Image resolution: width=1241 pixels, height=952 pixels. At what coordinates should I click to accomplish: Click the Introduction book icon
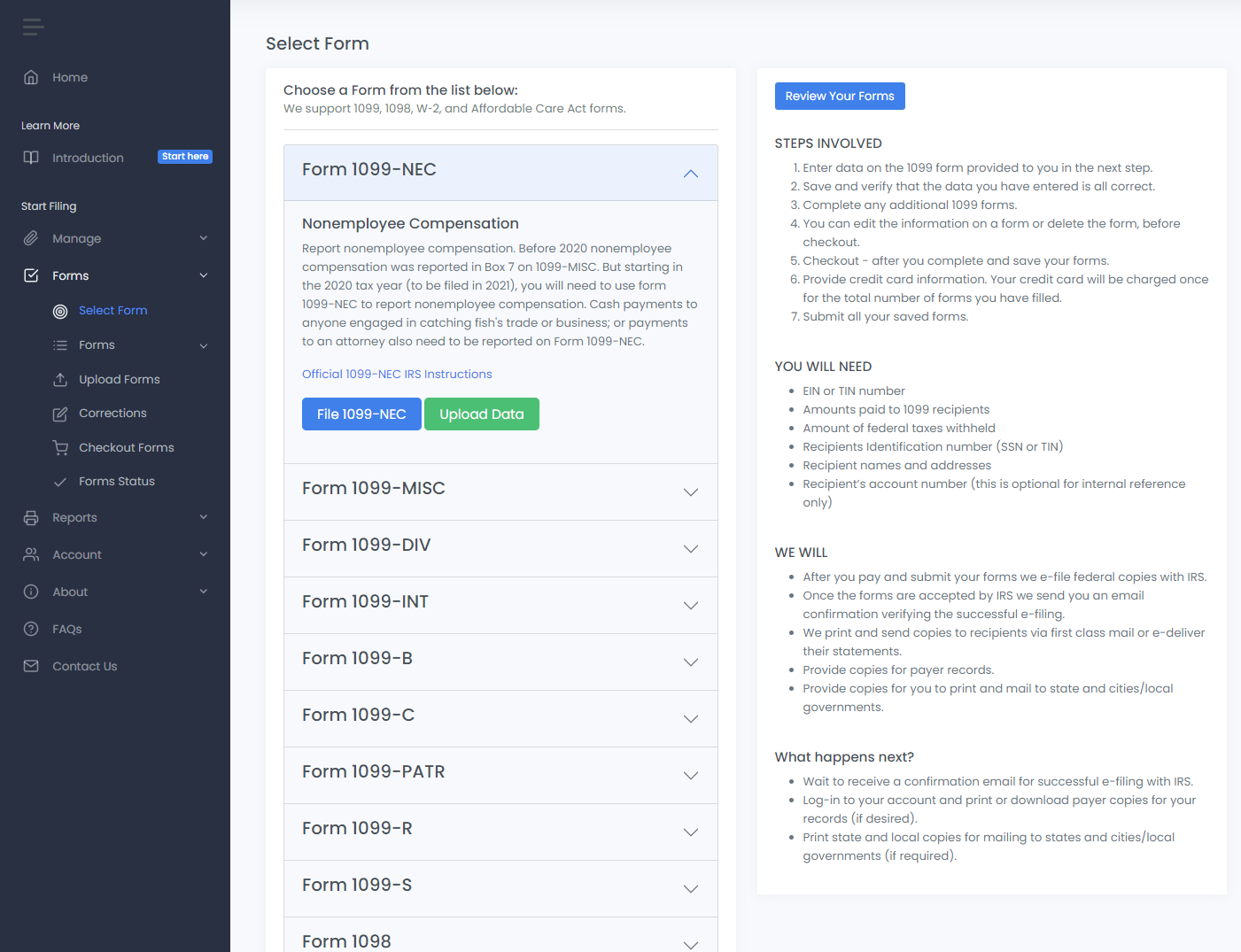[x=31, y=158]
